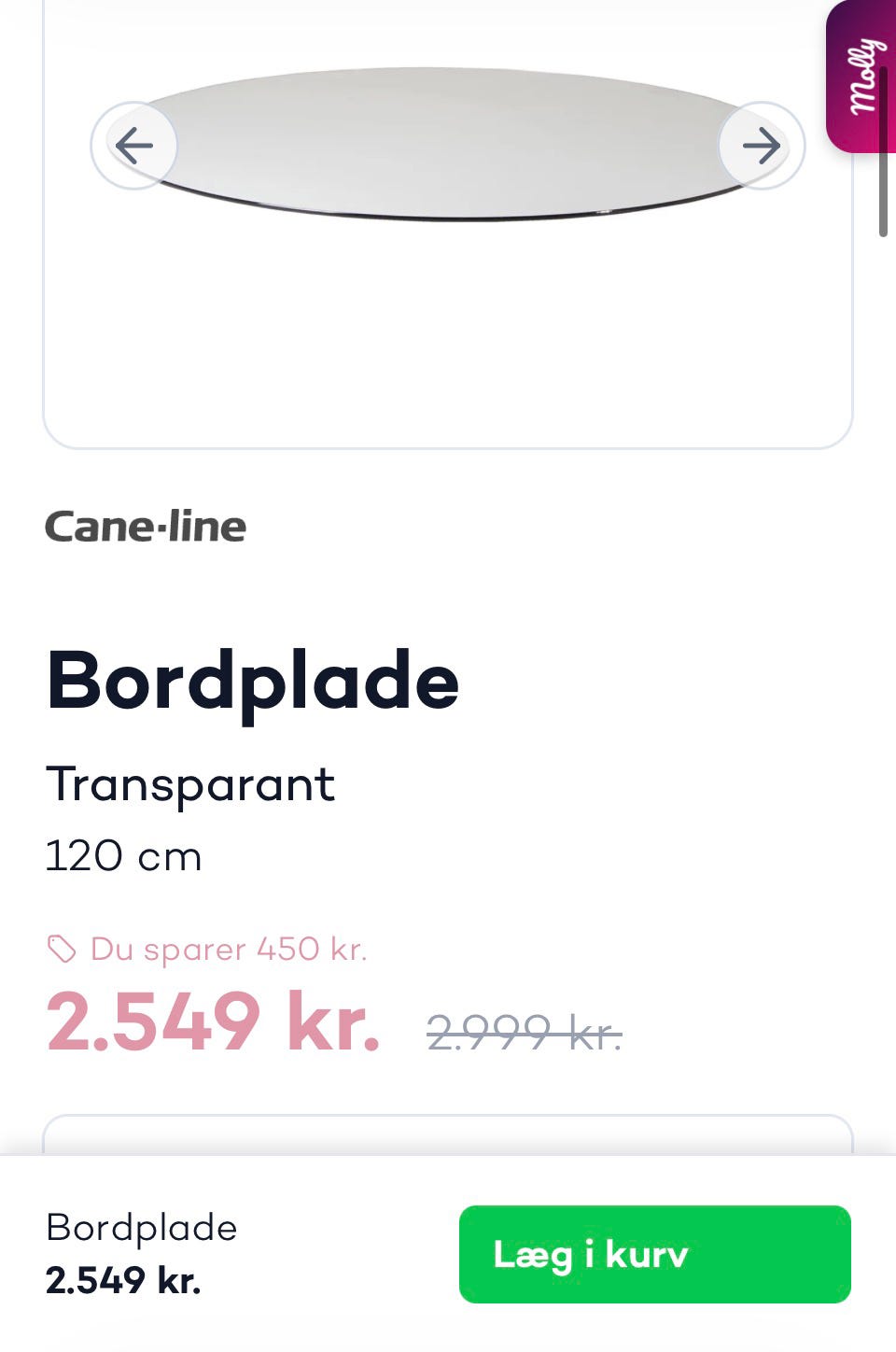Click the crossed-out 2.999 kr. price
The image size is (896, 1352).
click(x=524, y=1033)
